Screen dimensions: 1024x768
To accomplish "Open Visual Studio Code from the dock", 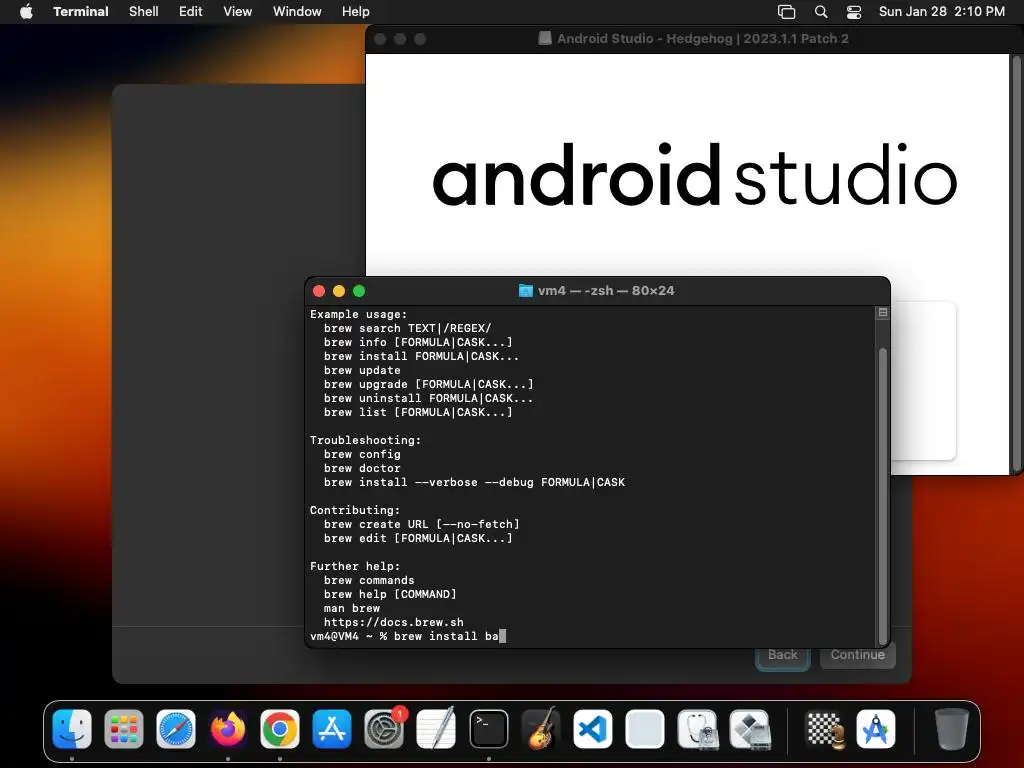I will 593,729.
